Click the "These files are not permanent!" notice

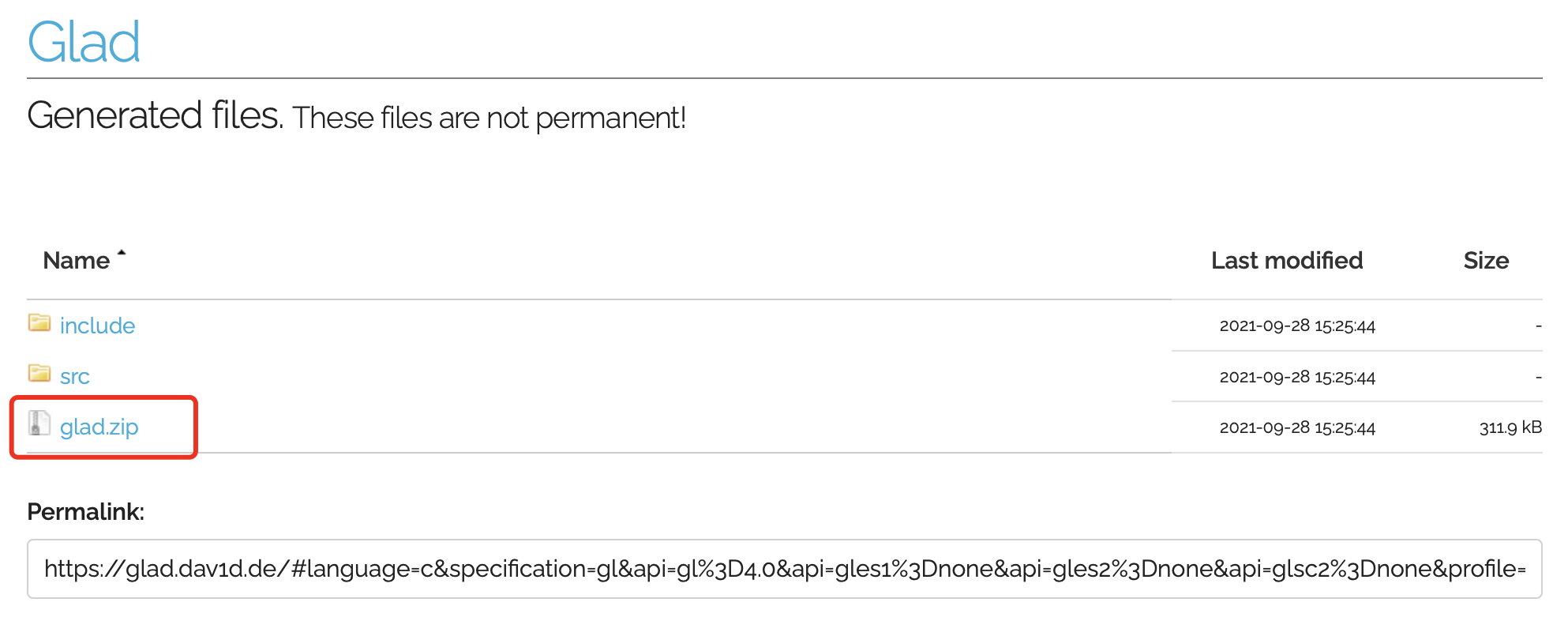(489, 118)
